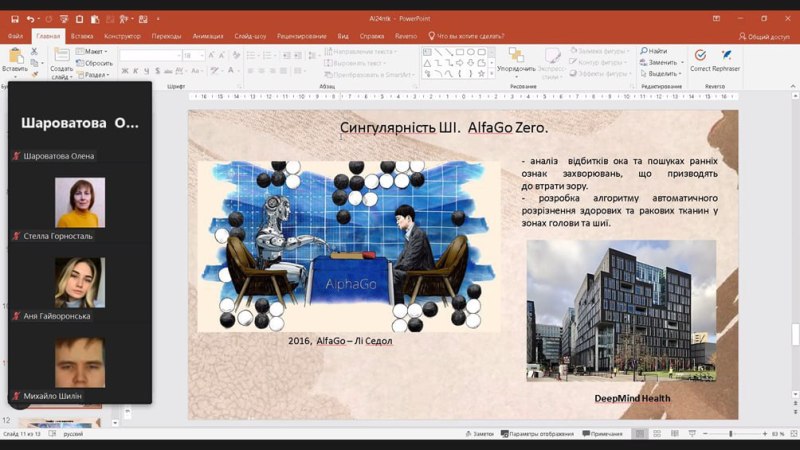Switch to Slide Sorter view icon
This screenshot has width=800, height=450.
(657, 434)
